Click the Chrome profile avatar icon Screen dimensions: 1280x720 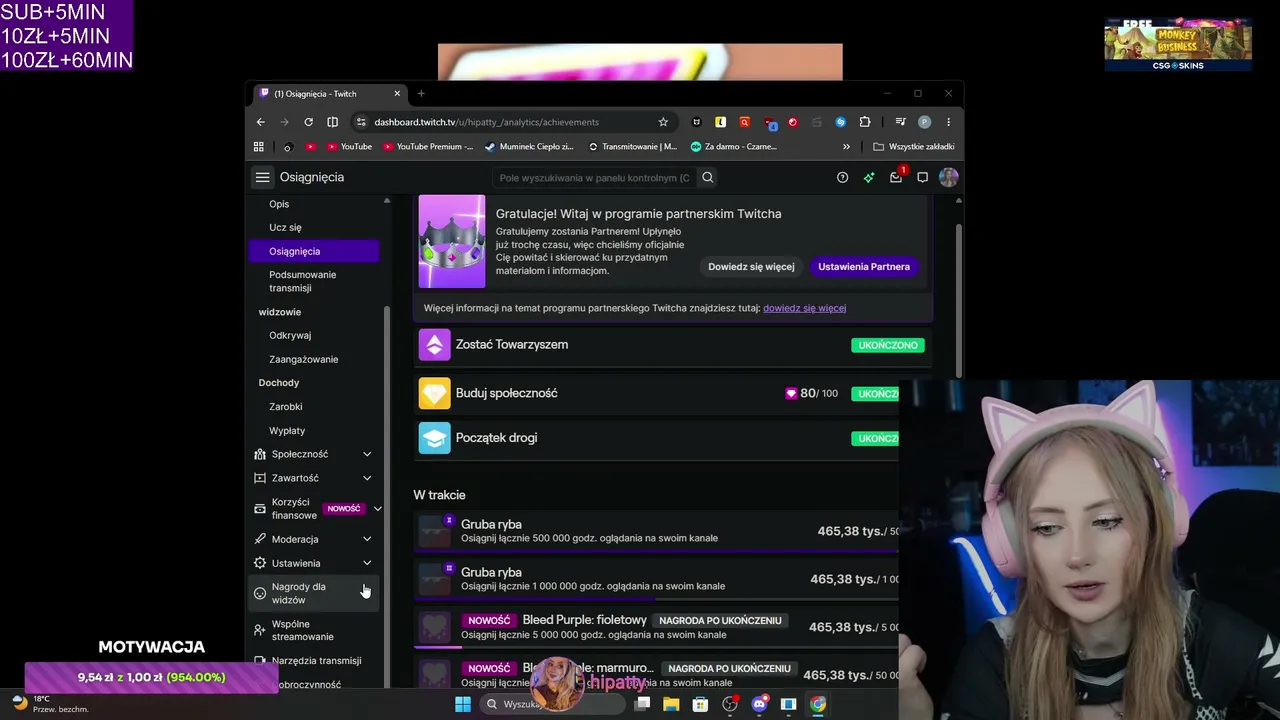tap(924, 122)
